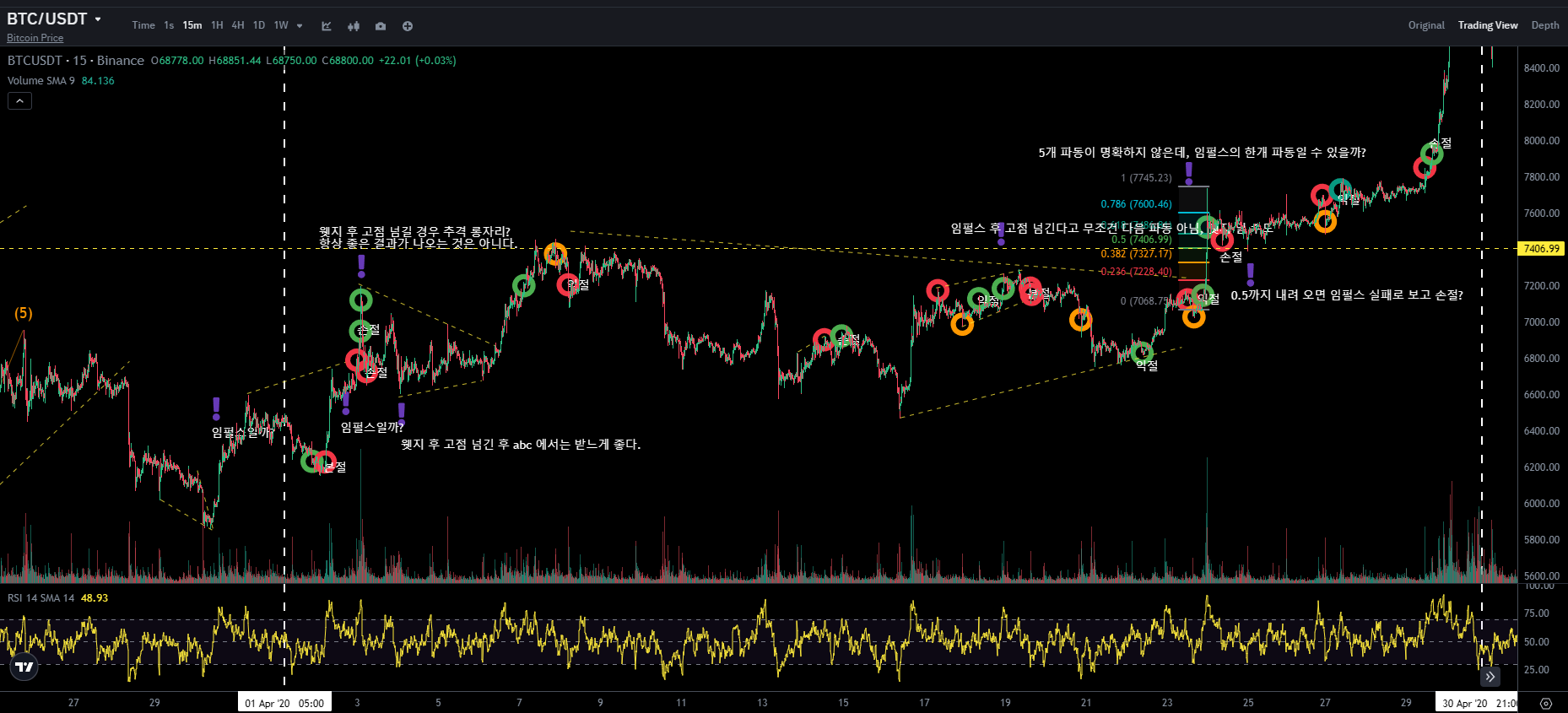Image resolution: width=1568 pixels, height=713 pixels.
Task: Open the Bitcoin Price link
Action: tap(35, 38)
